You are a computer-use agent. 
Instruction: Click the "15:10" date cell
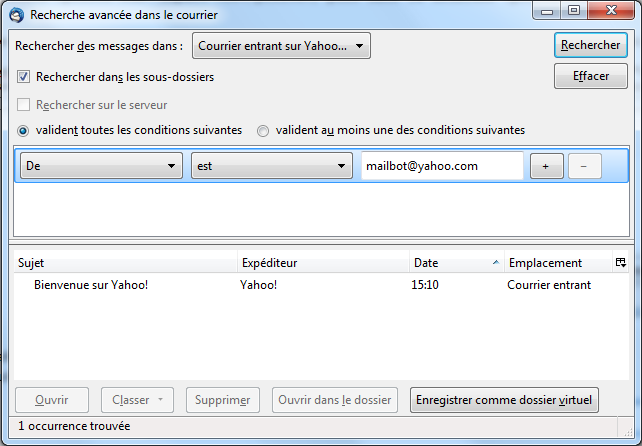(425, 285)
